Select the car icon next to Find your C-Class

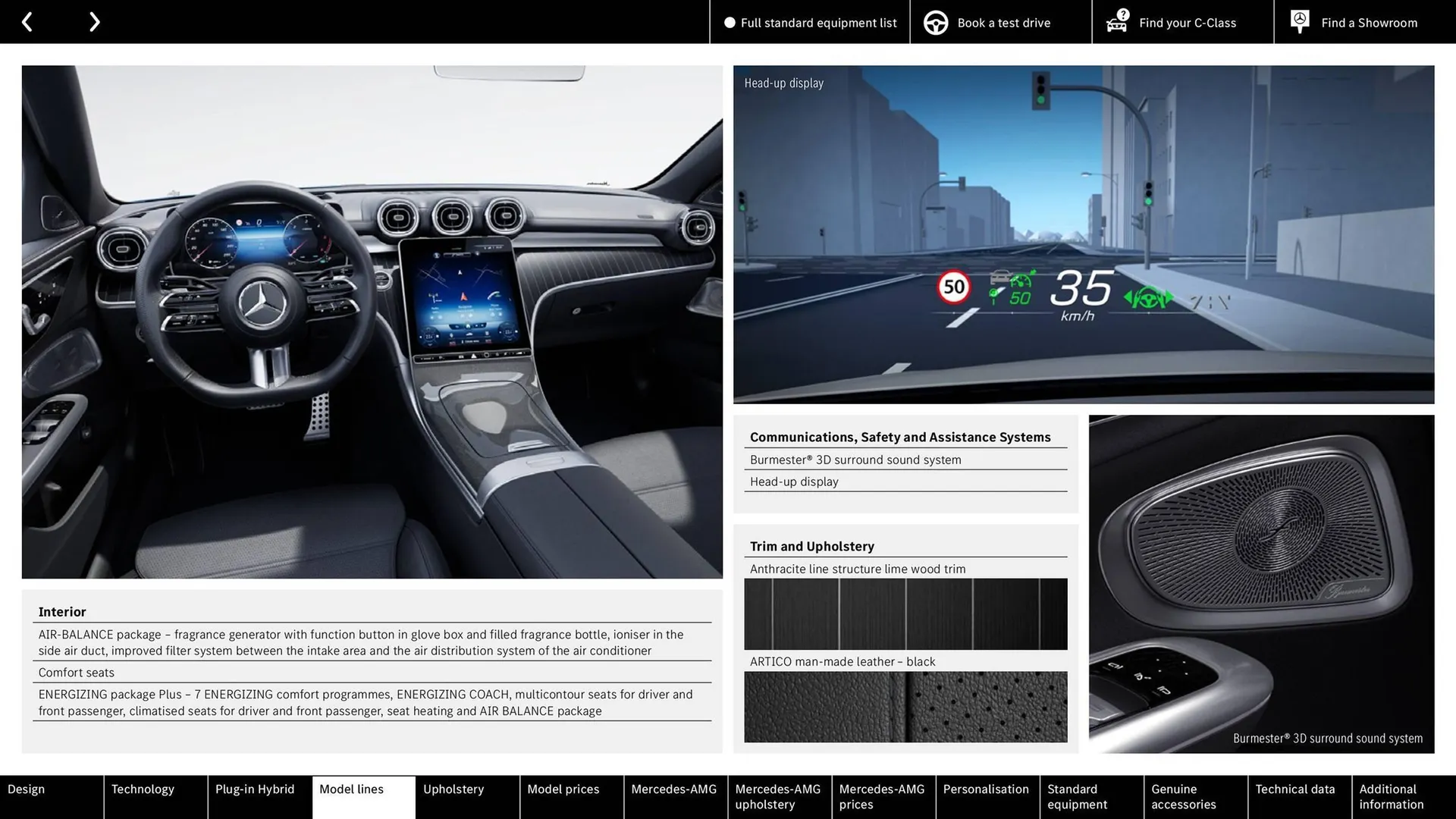(1116, 24)
